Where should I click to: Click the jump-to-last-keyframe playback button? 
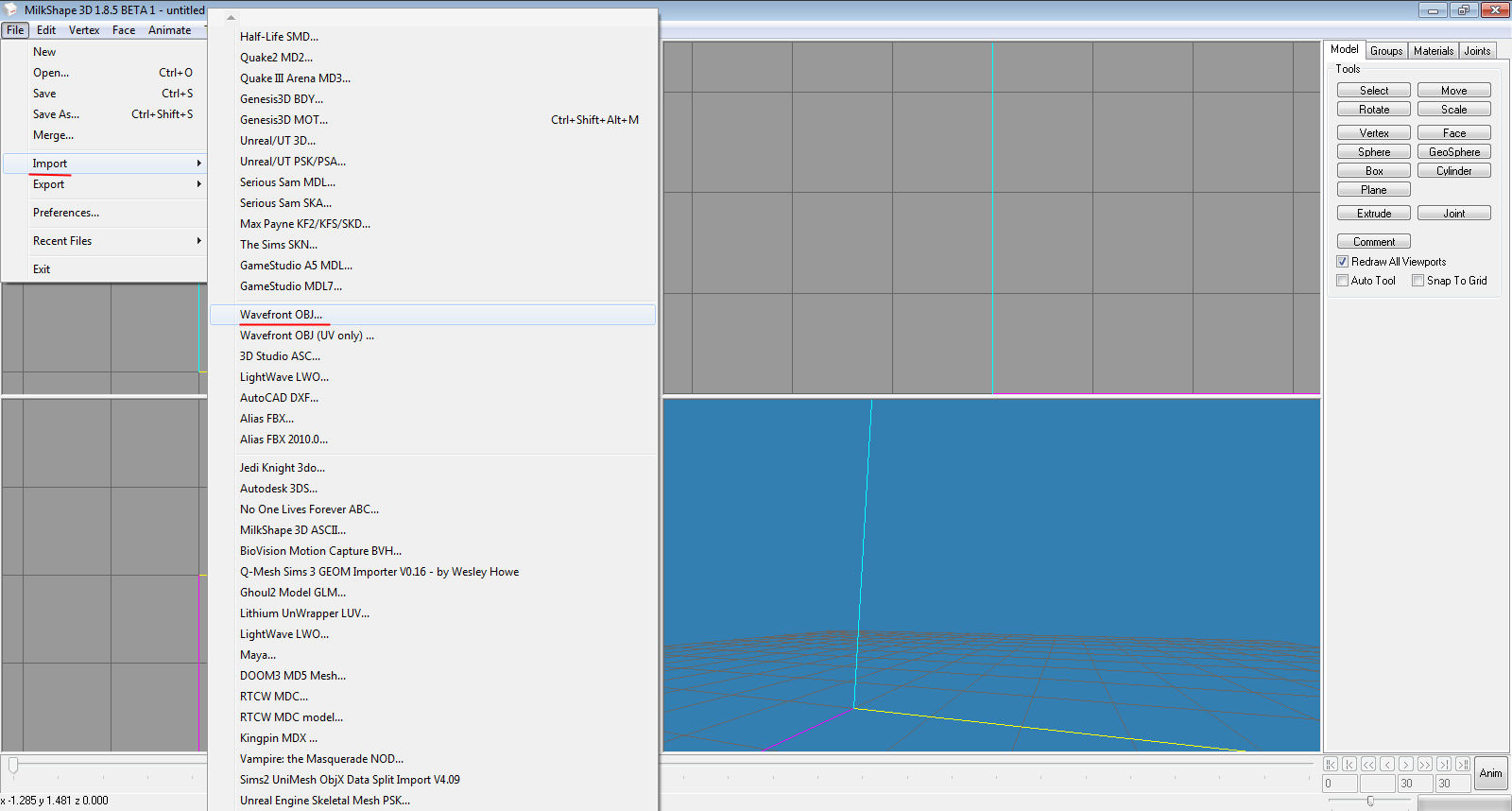[x=1463, y=764]
